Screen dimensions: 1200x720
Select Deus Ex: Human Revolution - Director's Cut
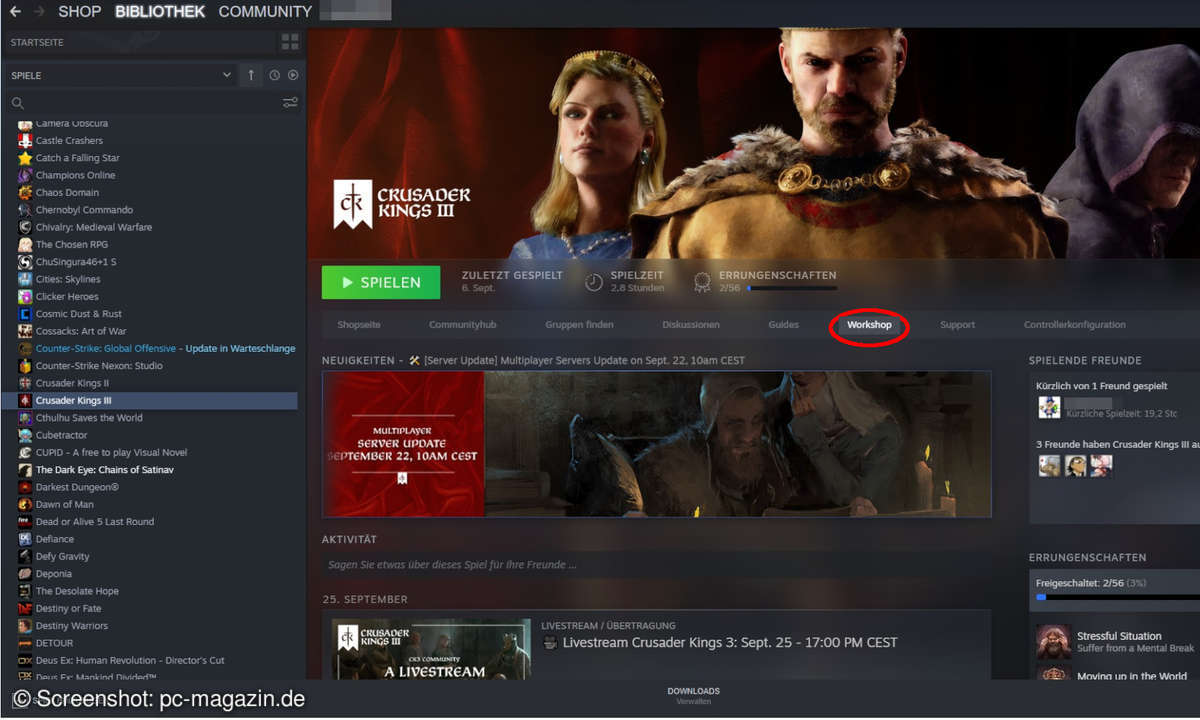pyautogui.click(x=130, y=660)
